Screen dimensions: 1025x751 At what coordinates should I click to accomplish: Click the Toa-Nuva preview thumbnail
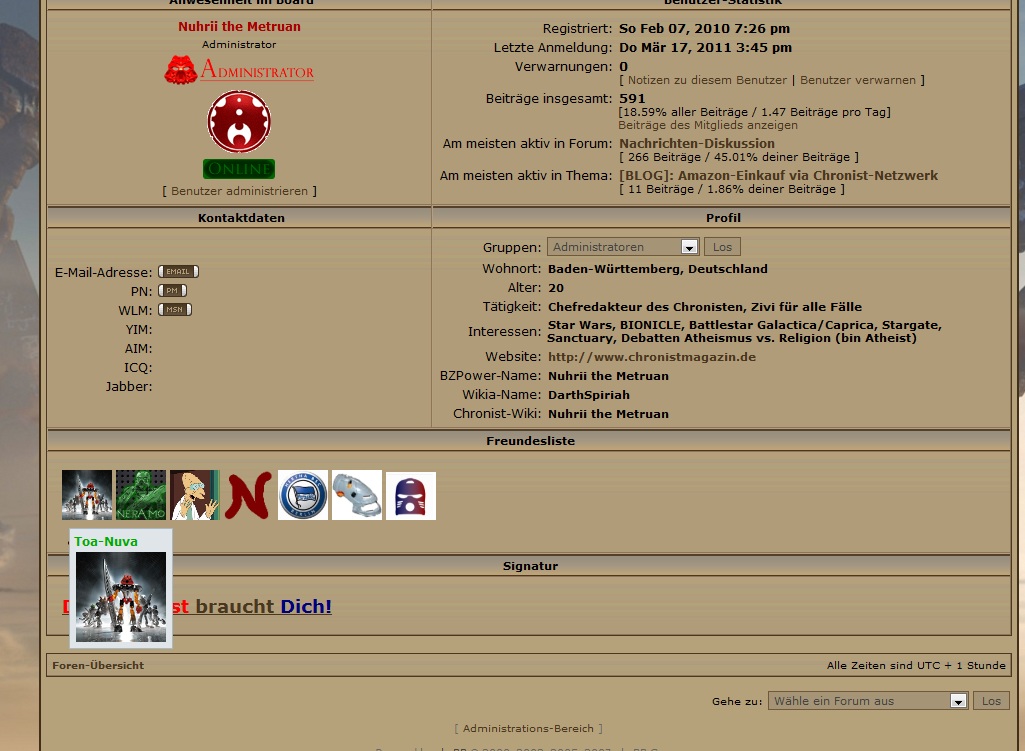point(120,597)
